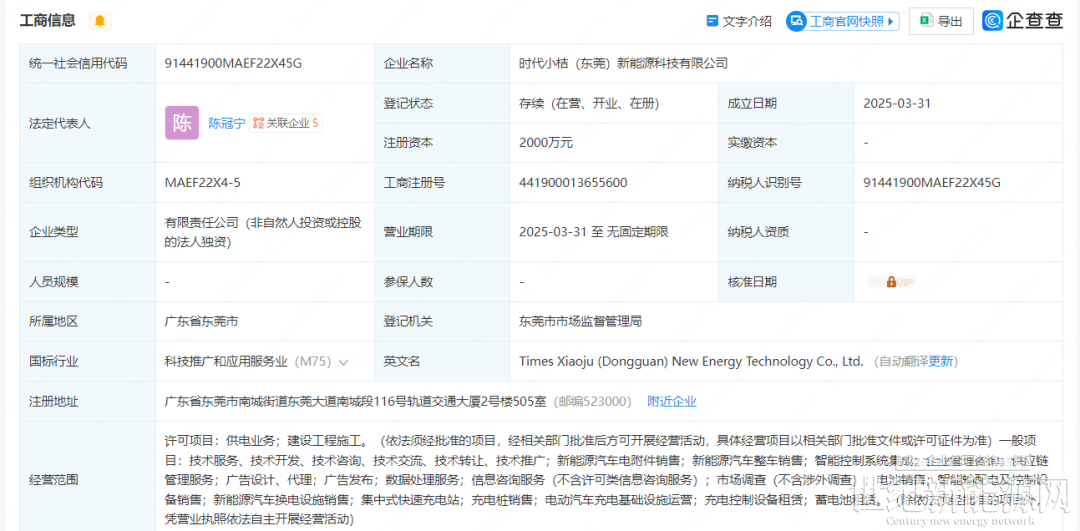Click the 法定代表人 row label

click(x=59, y=123)
